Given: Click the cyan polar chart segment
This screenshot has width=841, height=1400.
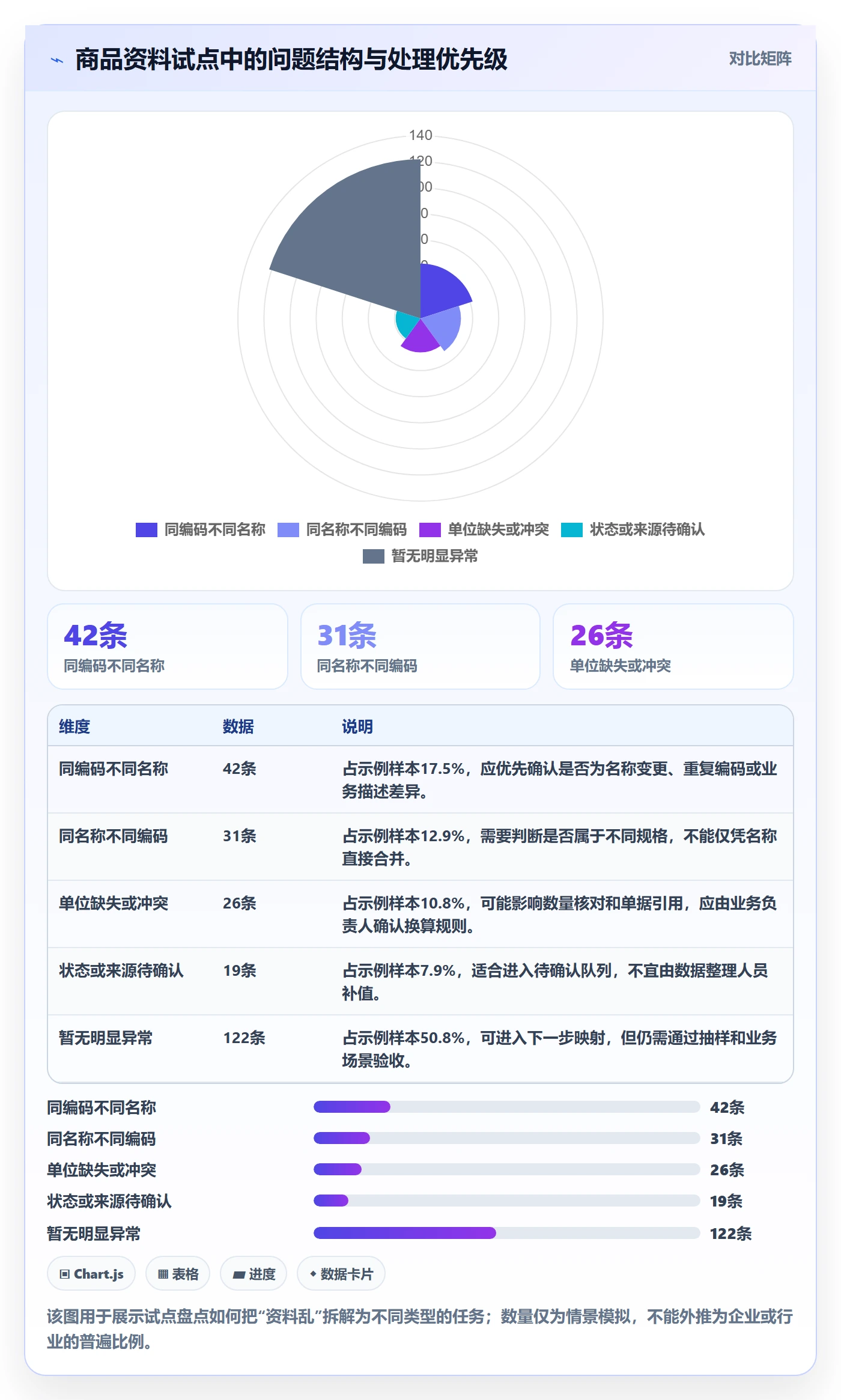Looking at the screenshot, I should coord(407,324).
